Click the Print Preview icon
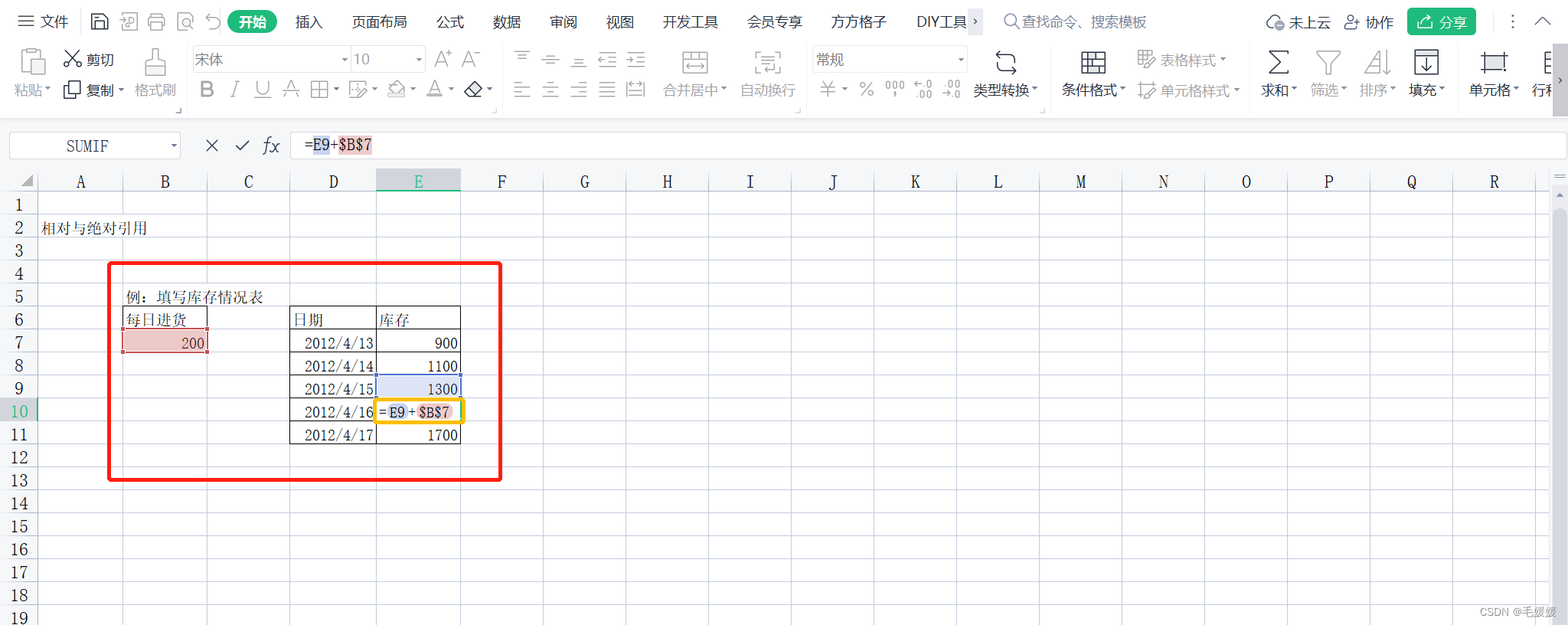The height and width of the screenshot is (625, 1568). click(x=185, y=21)
